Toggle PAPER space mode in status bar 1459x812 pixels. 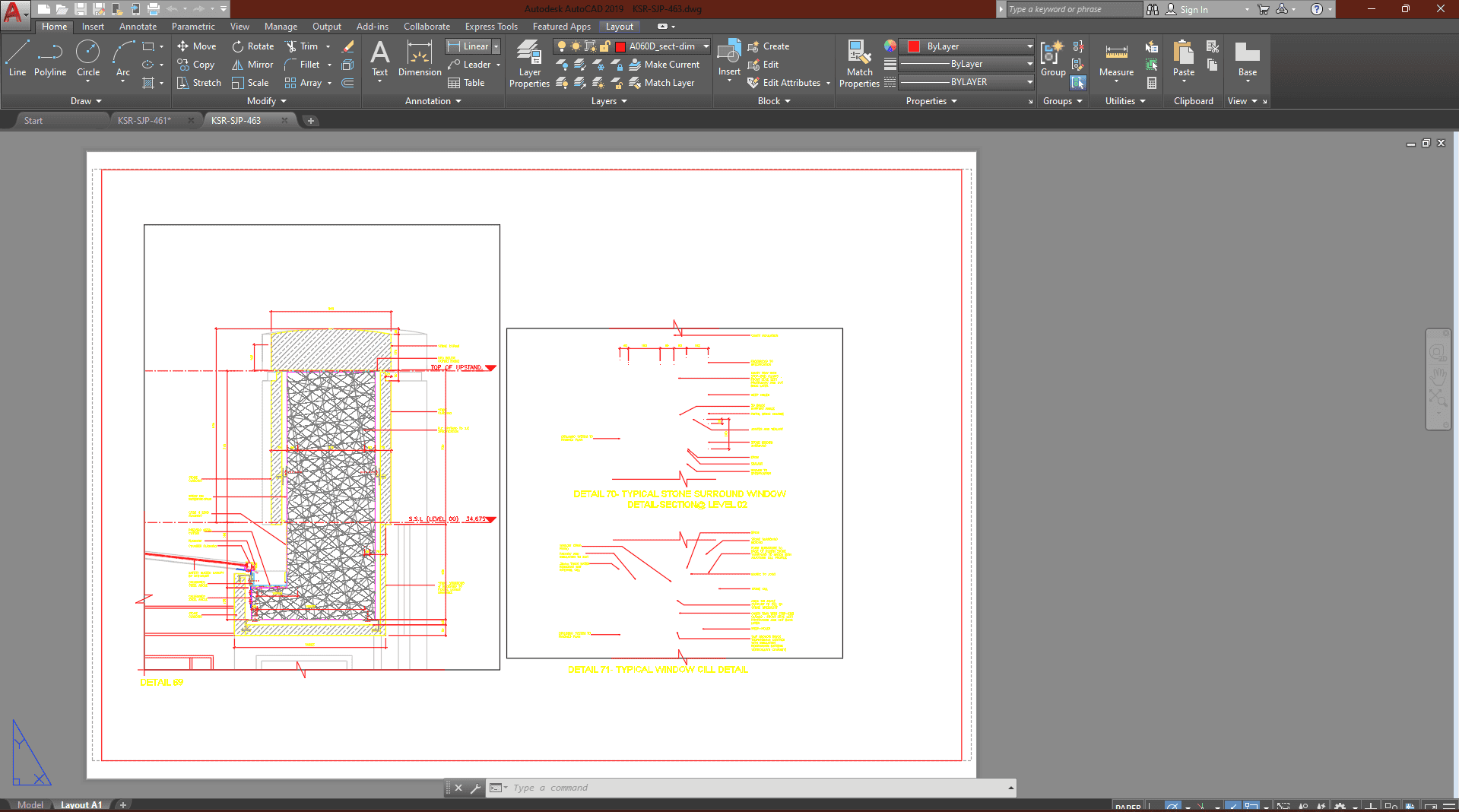1128,807
